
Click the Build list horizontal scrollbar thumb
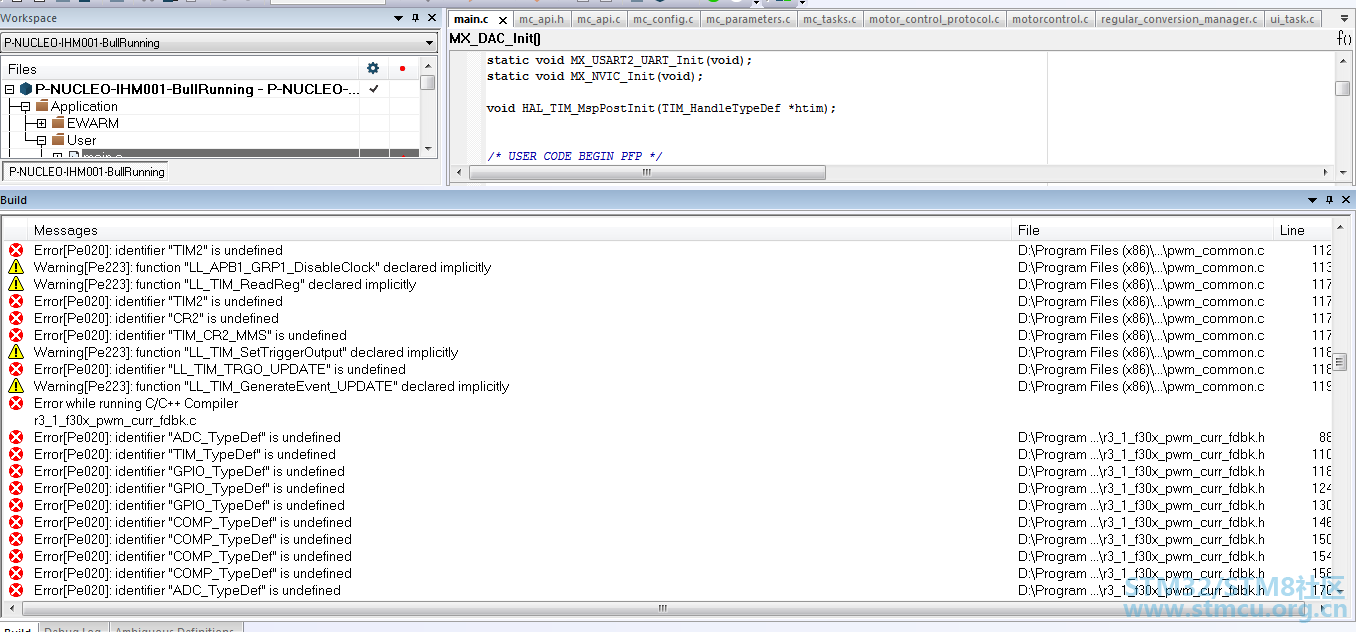[661, 608]
